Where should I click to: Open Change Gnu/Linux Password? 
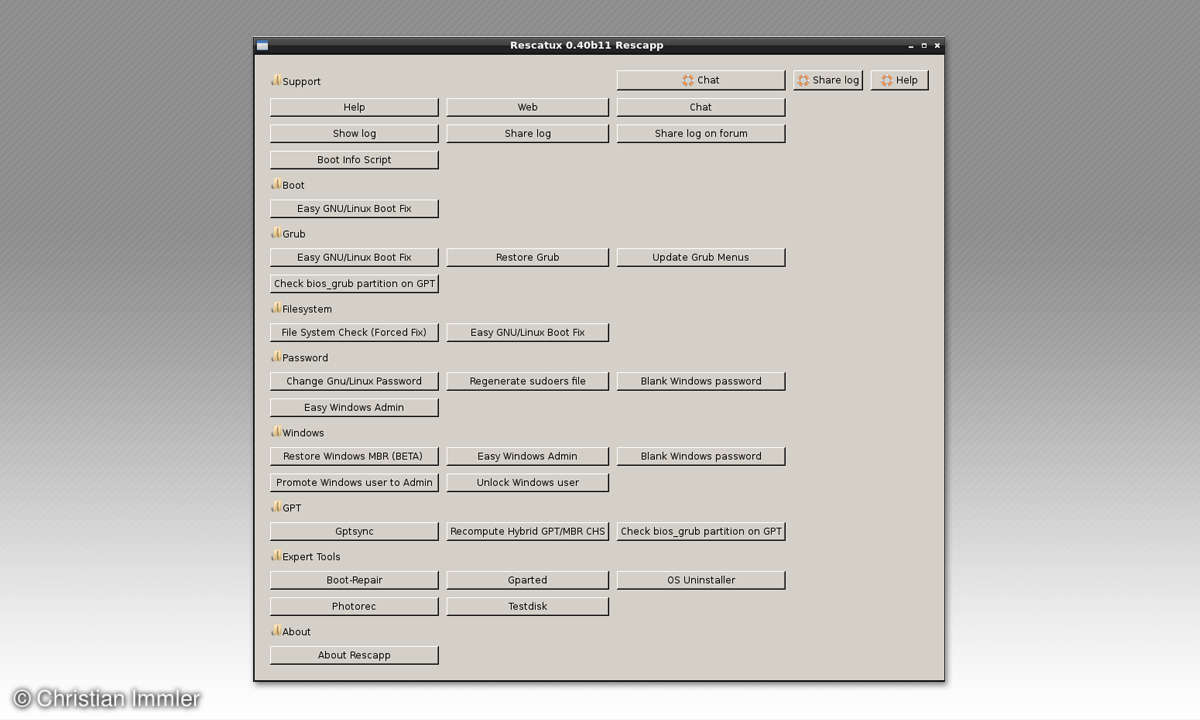[354, 381]
